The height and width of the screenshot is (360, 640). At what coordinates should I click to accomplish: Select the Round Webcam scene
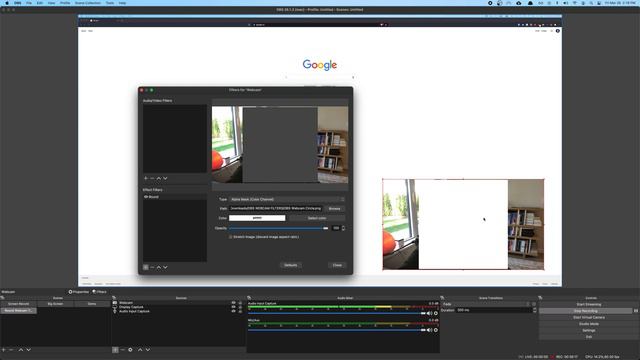coord(18,311)
